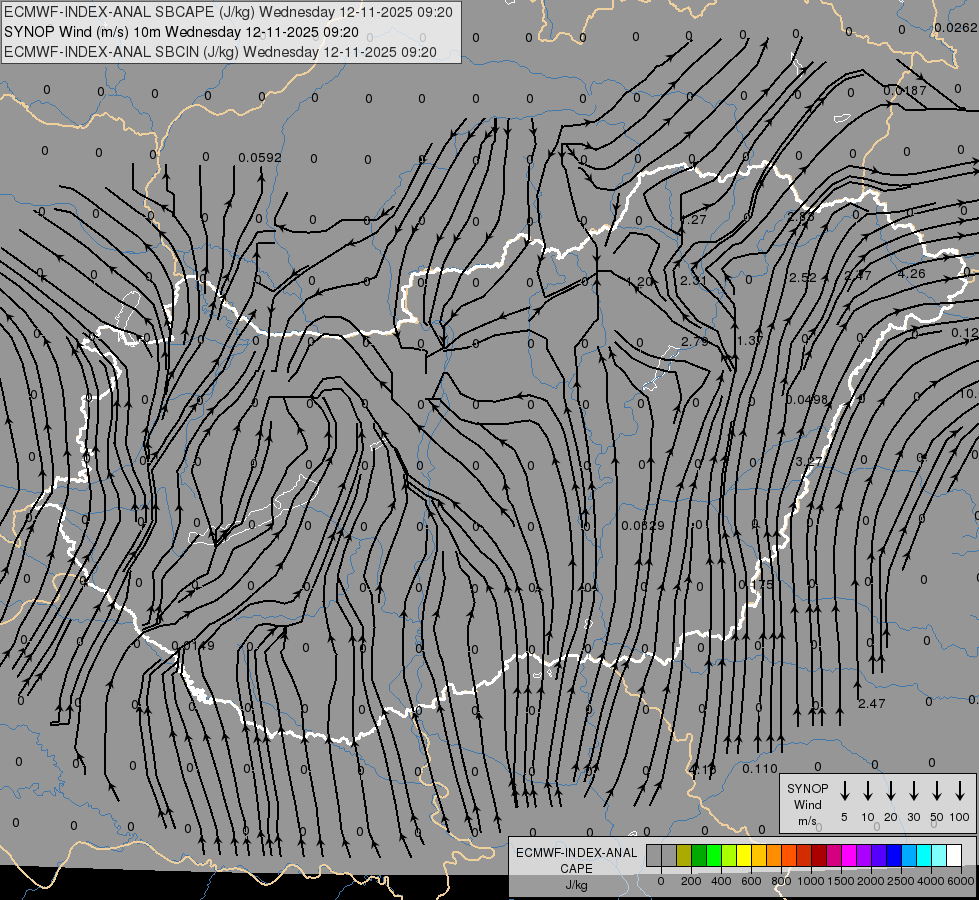Viewport: 979px width, 900px height.
Task: Click the ECMWF-INDEX-ANAL legend caption
Action: tap(576, 853)
